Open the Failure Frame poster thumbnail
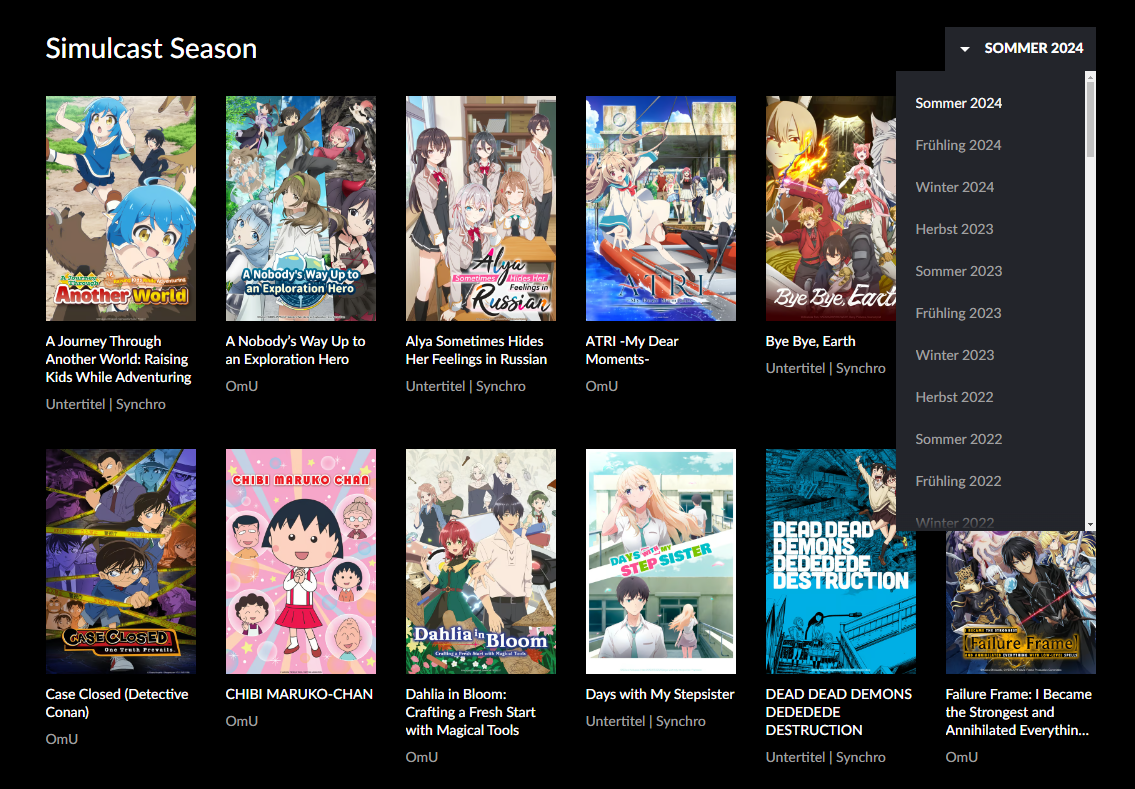The image size is (1135, 789). (1021, 602)
